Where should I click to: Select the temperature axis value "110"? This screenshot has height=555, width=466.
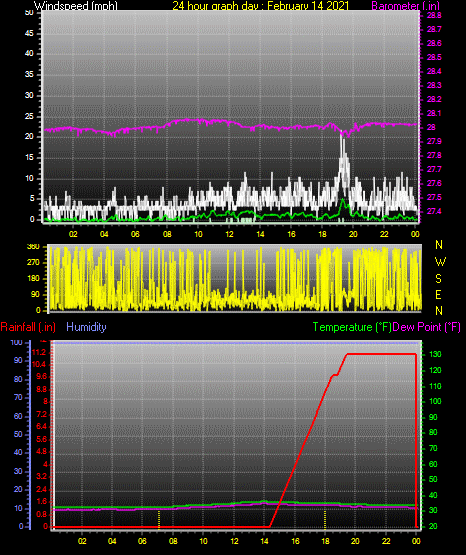click(435, 386)
